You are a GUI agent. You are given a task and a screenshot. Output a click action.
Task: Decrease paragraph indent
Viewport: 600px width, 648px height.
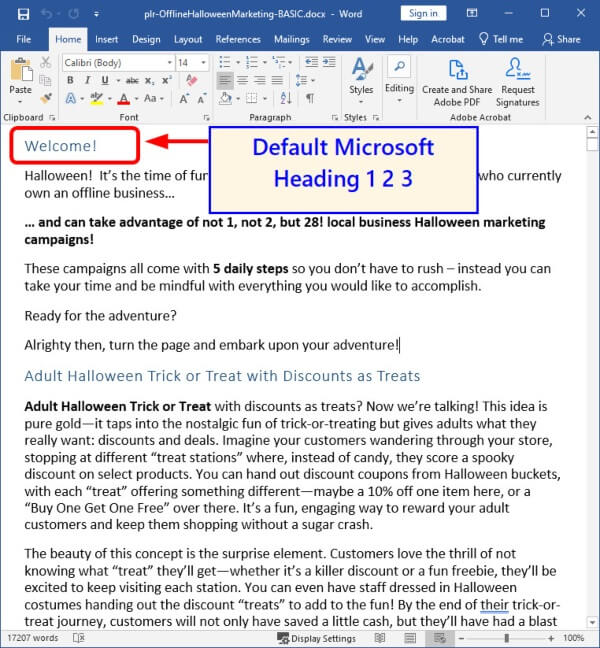311,62
